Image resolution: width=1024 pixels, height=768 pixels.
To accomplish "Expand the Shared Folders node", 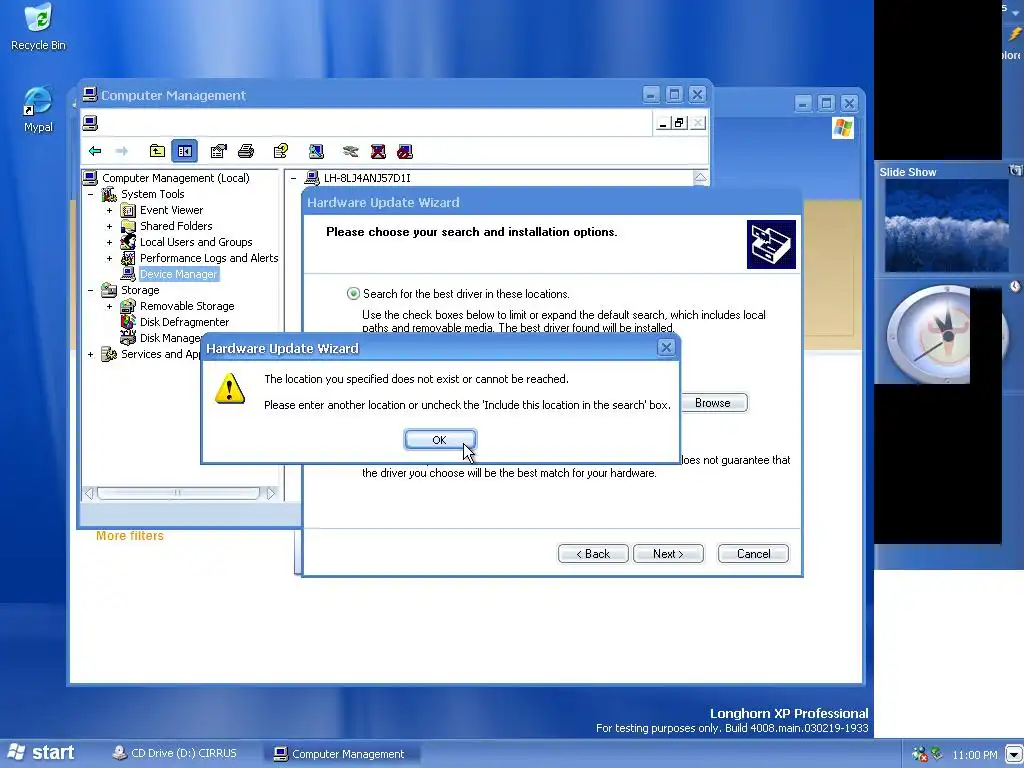I will (110, 226).
